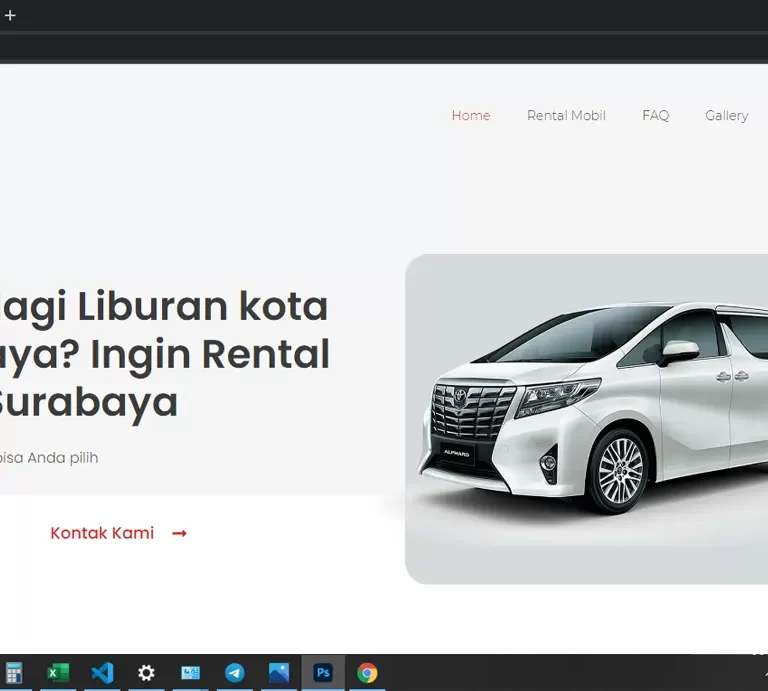Switch to Photoshop in the taskbar

[x=323, y=673]
